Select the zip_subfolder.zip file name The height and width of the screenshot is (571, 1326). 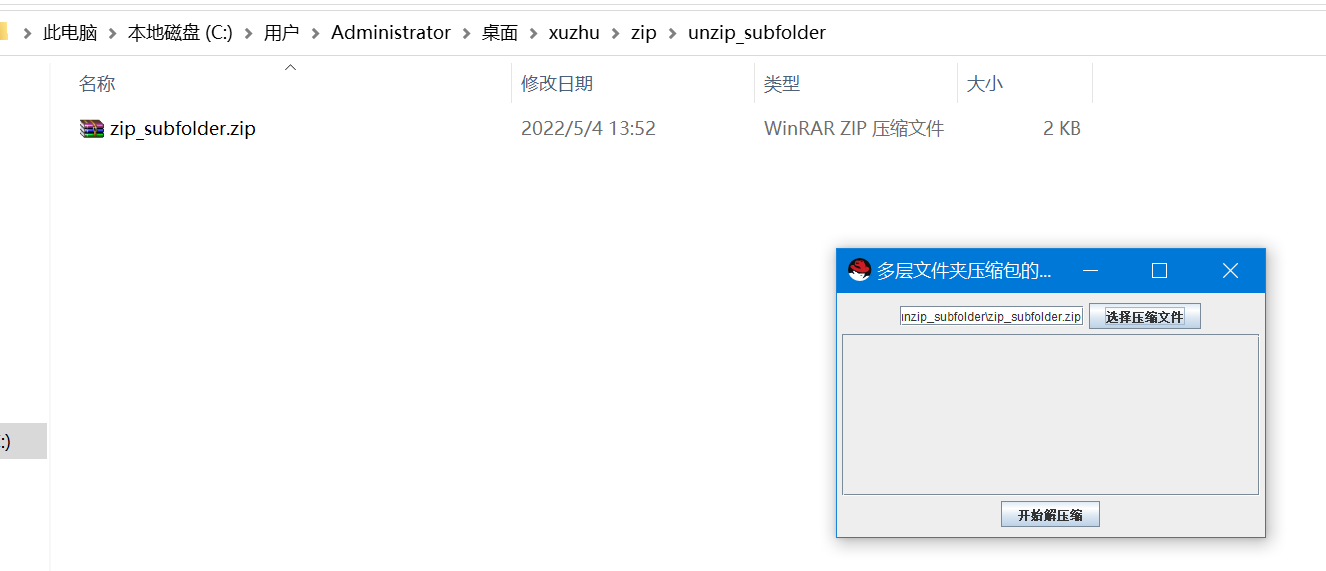(183, 129)
